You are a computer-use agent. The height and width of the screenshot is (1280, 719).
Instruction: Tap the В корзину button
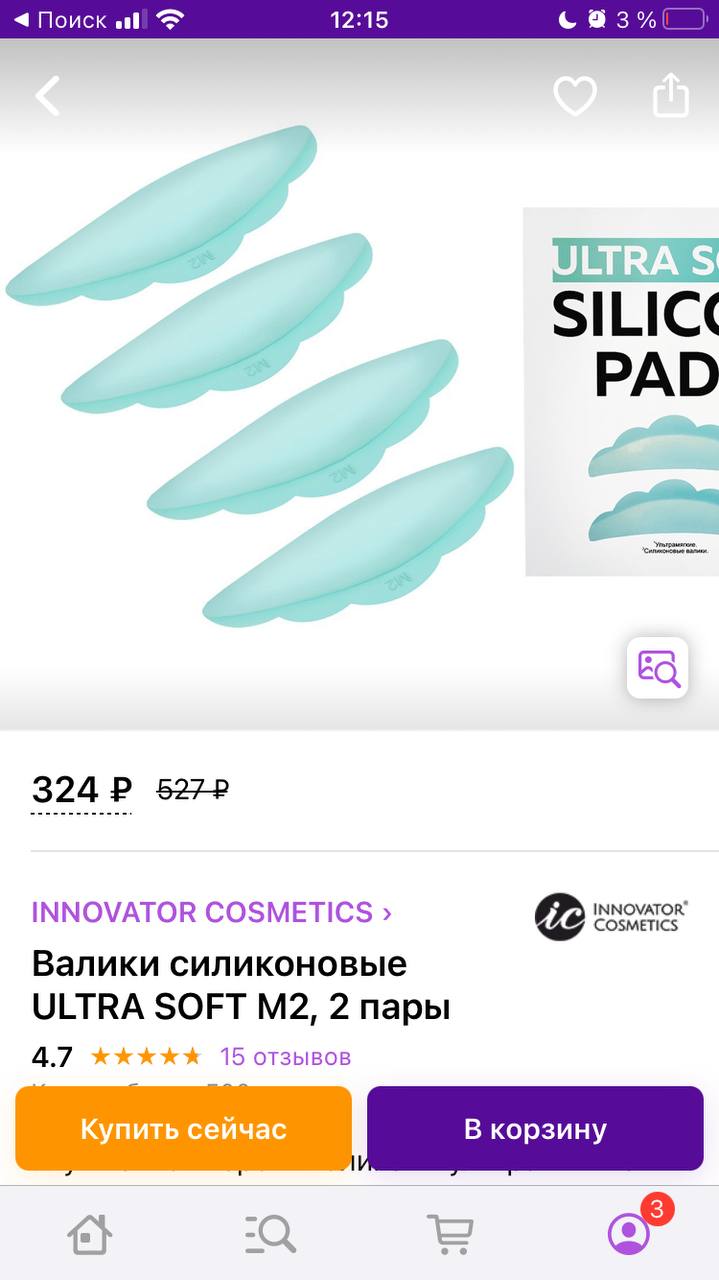point(535,1129)
